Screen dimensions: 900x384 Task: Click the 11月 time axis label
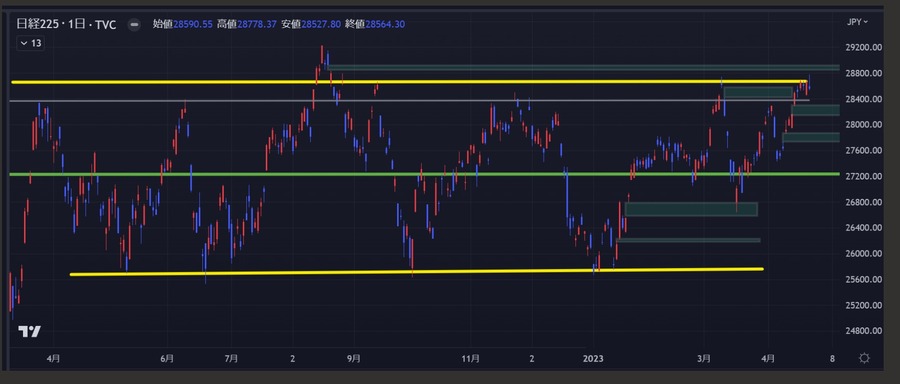tap(470, 359)
